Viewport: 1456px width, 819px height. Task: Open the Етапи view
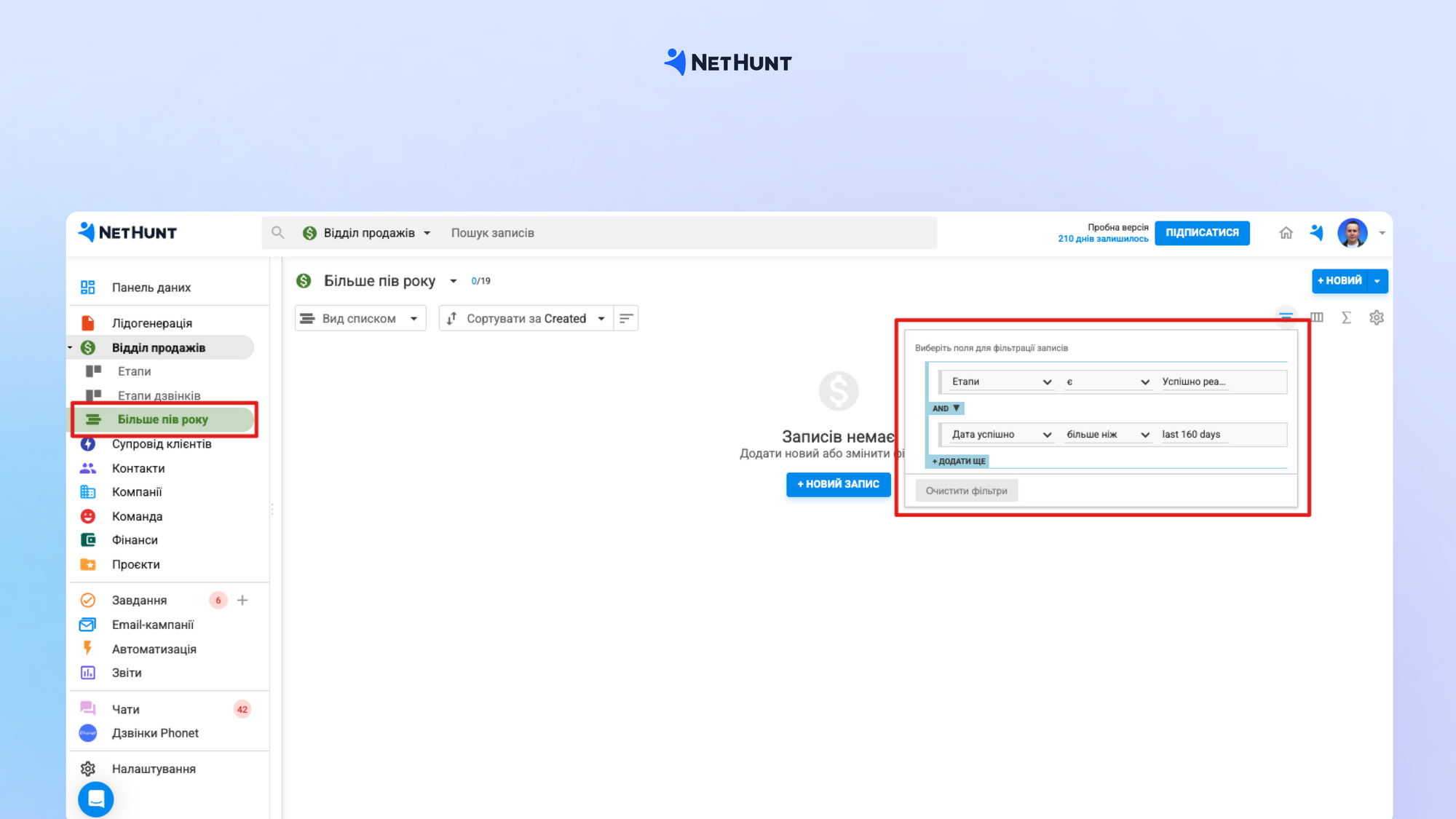point(135,371)
